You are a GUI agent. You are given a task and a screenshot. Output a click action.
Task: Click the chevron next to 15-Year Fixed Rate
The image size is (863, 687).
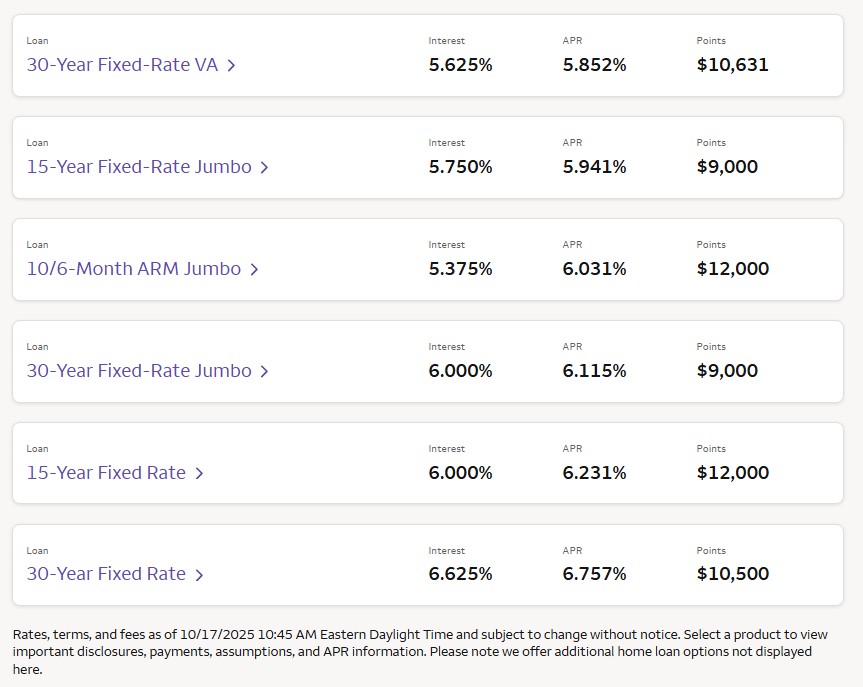(x=199, y=474)
